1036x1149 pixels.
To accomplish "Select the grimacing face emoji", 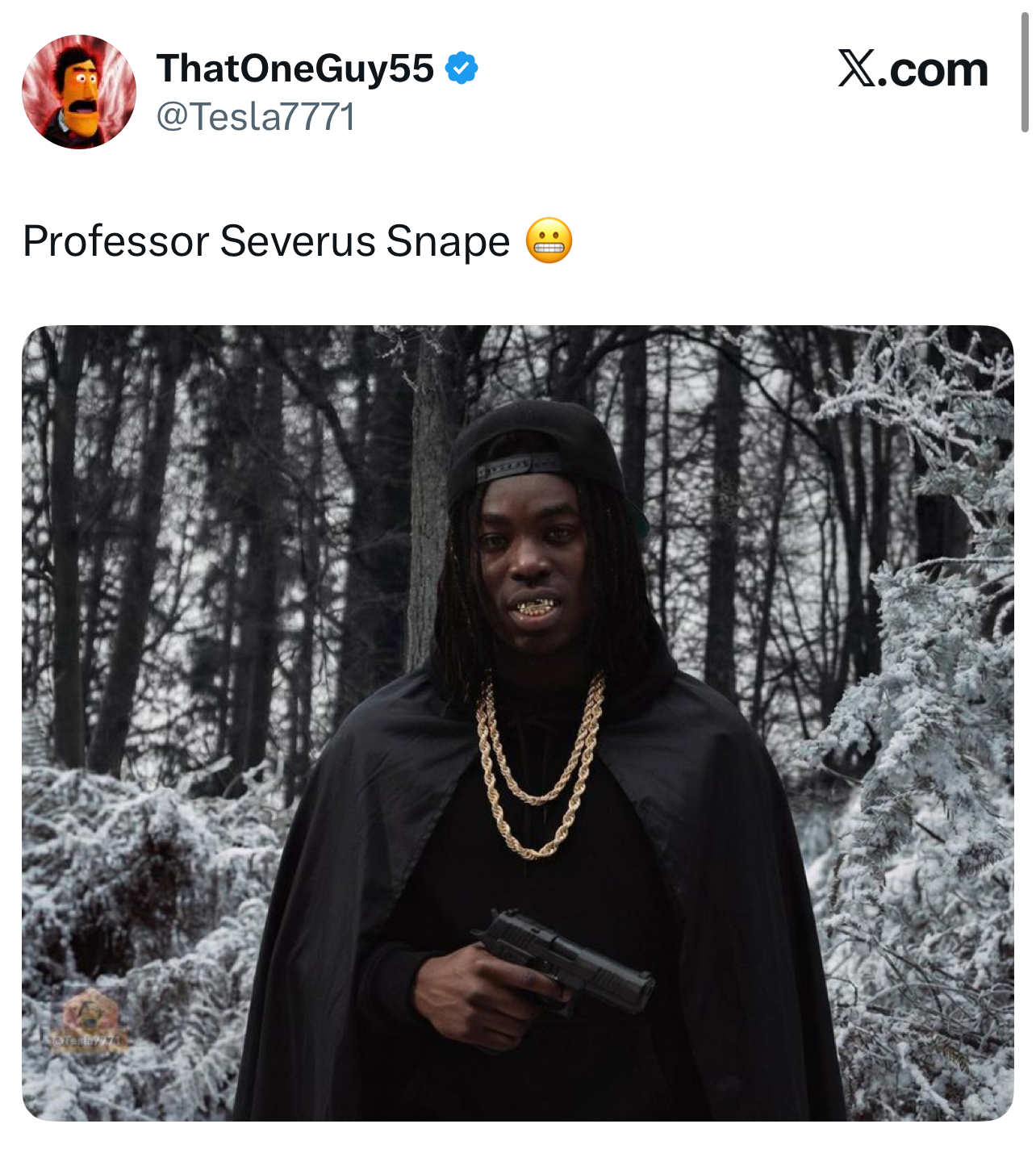I will click(x=549, y=240).
